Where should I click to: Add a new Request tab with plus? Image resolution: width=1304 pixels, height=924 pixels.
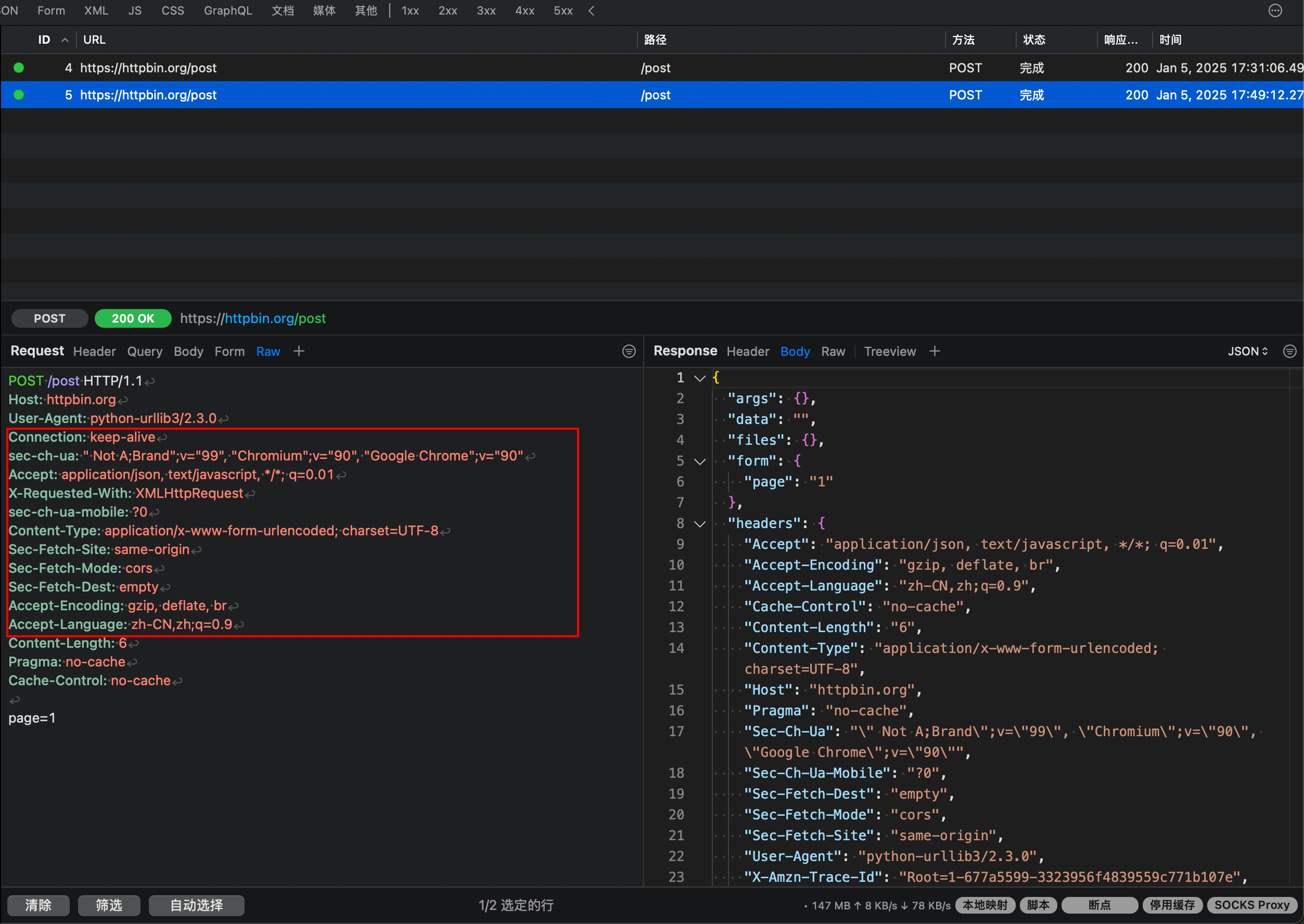pos(299,352)
